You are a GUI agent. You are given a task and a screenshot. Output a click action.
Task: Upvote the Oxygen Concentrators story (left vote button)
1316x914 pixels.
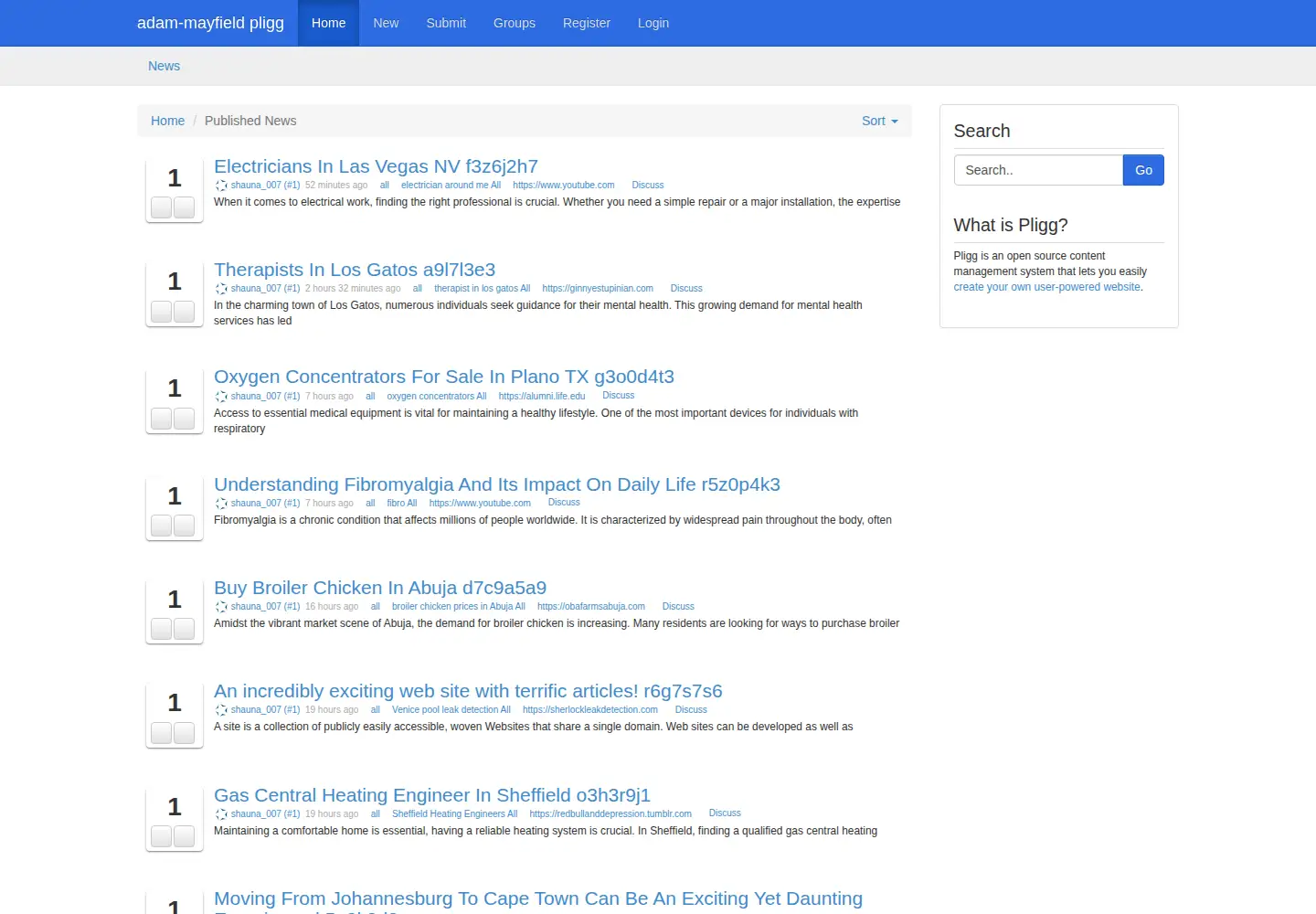coord(162,419)
